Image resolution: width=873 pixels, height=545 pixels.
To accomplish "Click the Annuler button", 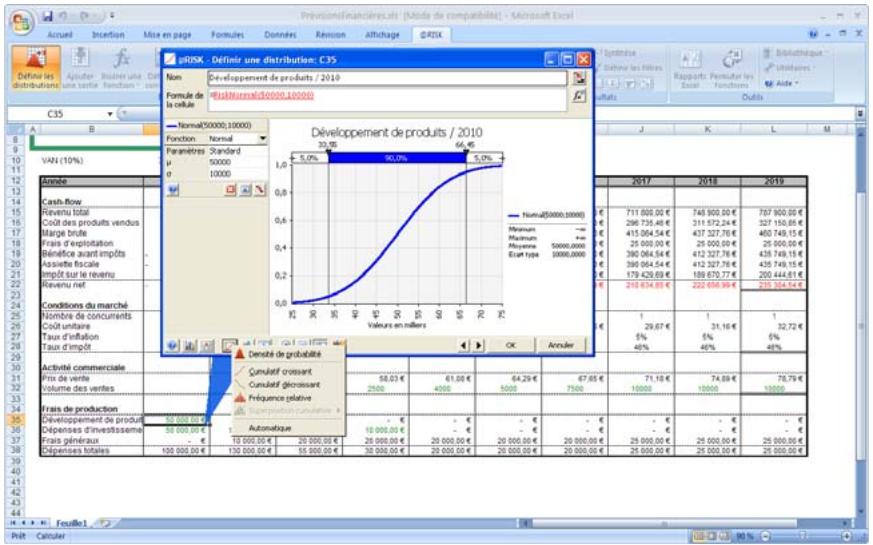I will [x=561, y=344].
